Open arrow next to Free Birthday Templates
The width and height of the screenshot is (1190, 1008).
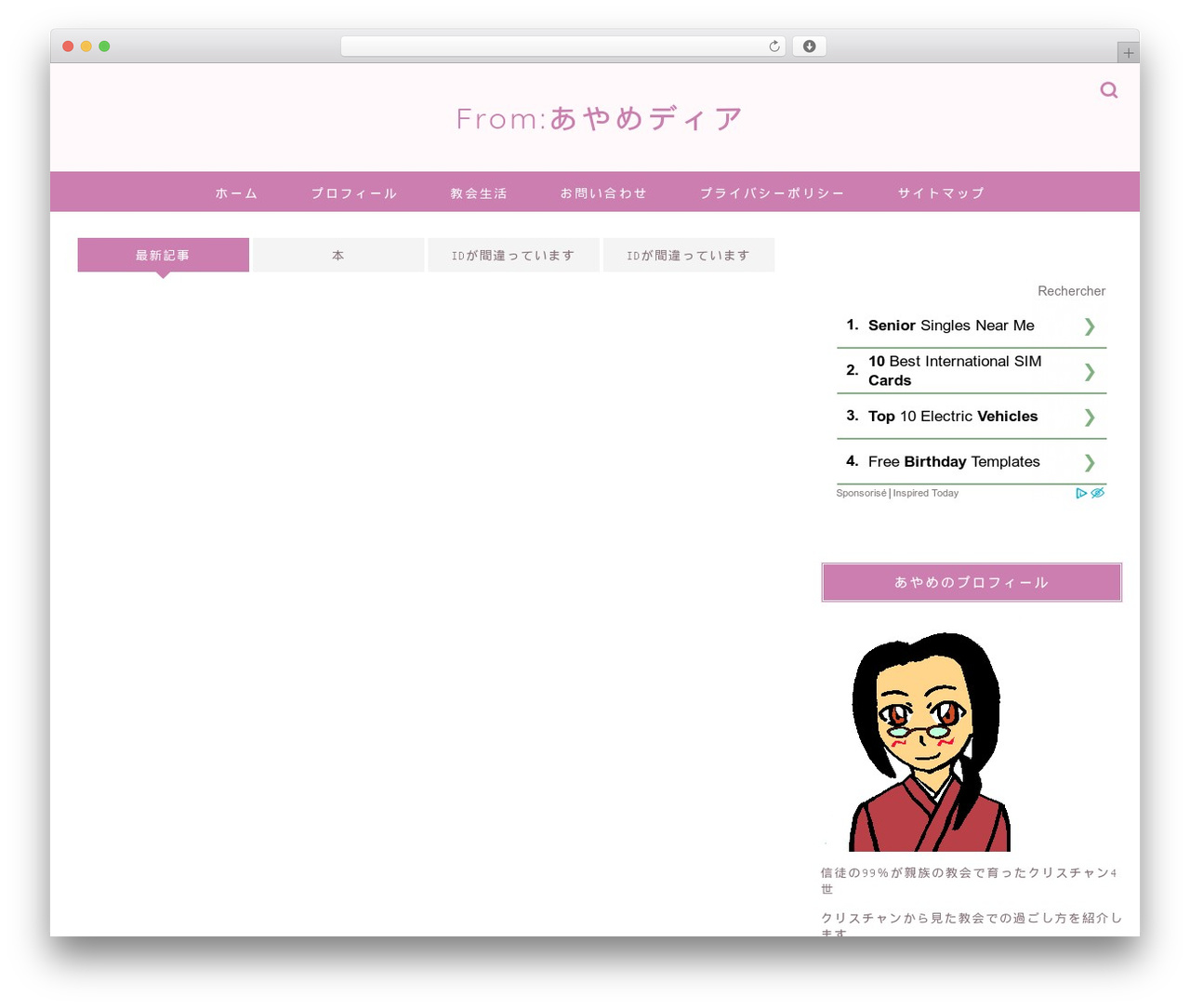click(1090, 462)
